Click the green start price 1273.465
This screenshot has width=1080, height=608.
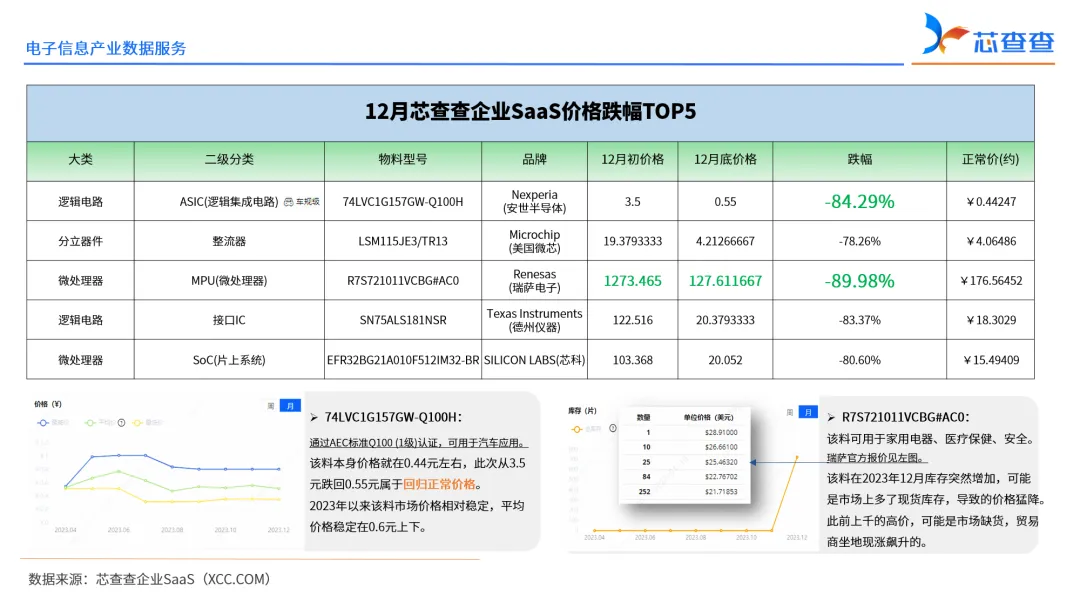pyautogui.click(x=632, y=281)
